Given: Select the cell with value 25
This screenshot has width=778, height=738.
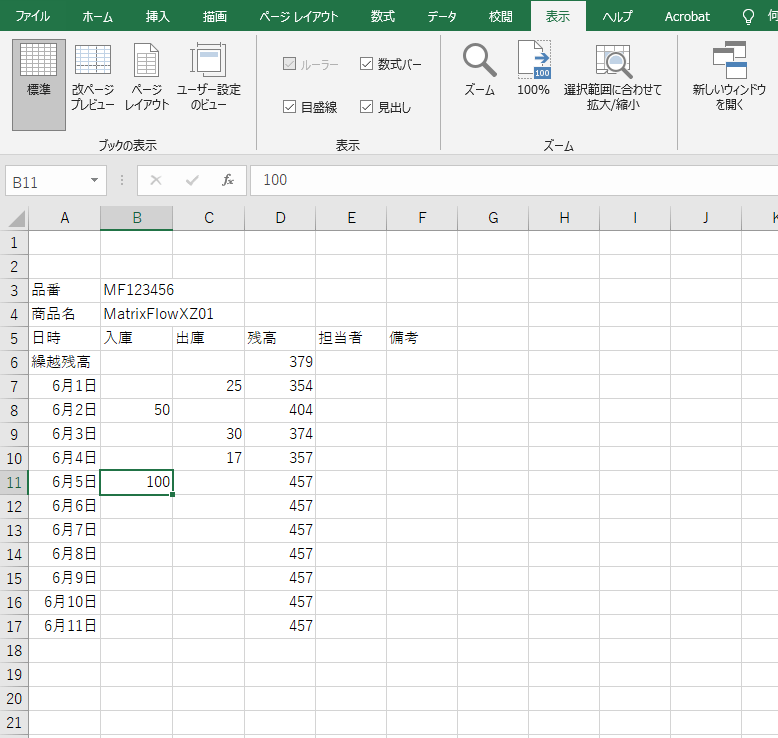Looking at the screenshot, I should point(208,386).
